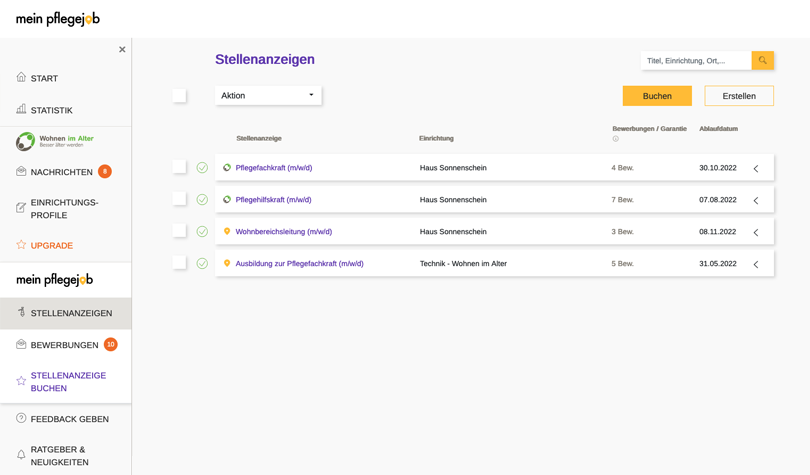The image size is (810, 475).
Task: Click the refresh icon beside Pflegehilfskraft
Action: (227, 200)
